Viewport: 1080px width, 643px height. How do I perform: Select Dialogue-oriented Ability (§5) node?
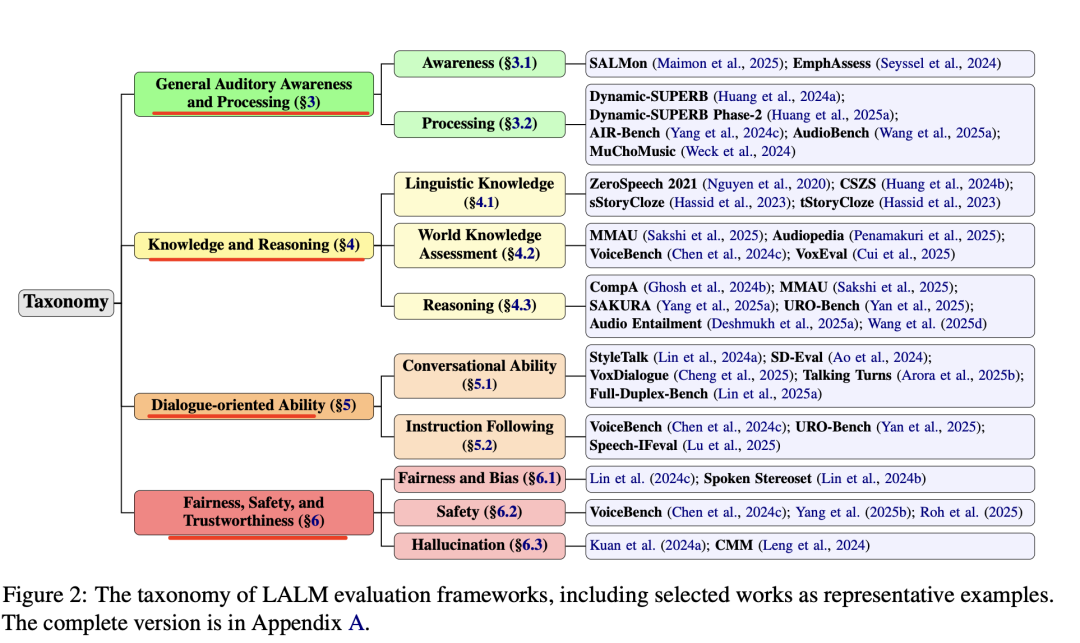(x=253, y=405)
